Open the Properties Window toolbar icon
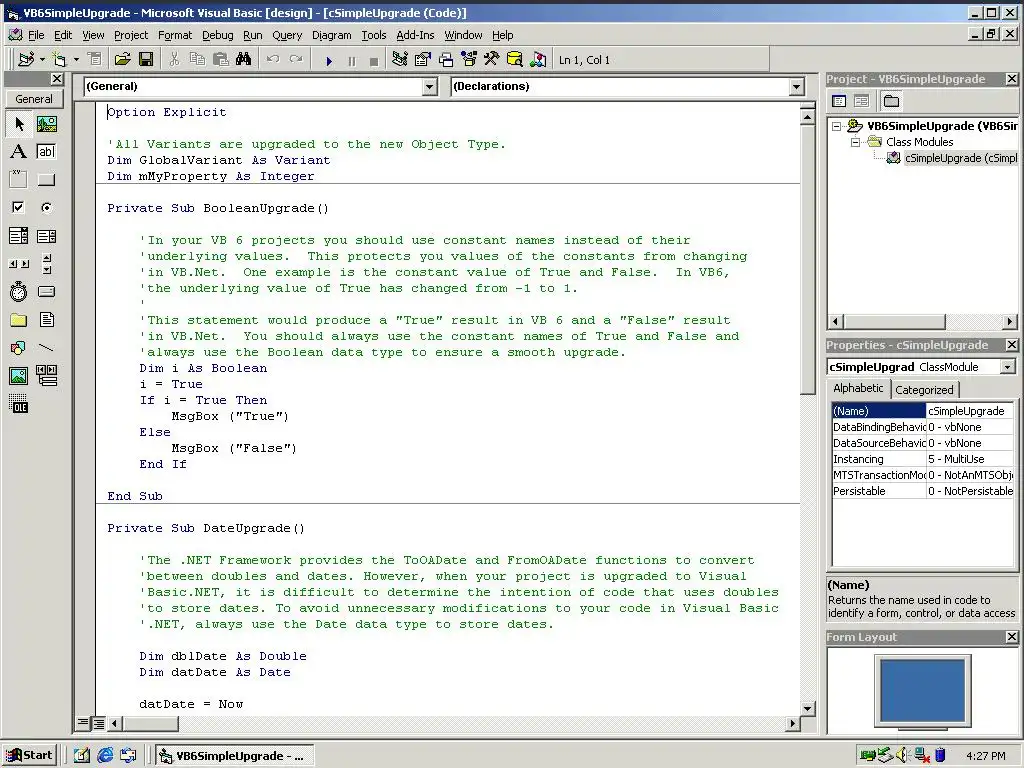This screenshot has width=1024, height=768. [423, 59]
